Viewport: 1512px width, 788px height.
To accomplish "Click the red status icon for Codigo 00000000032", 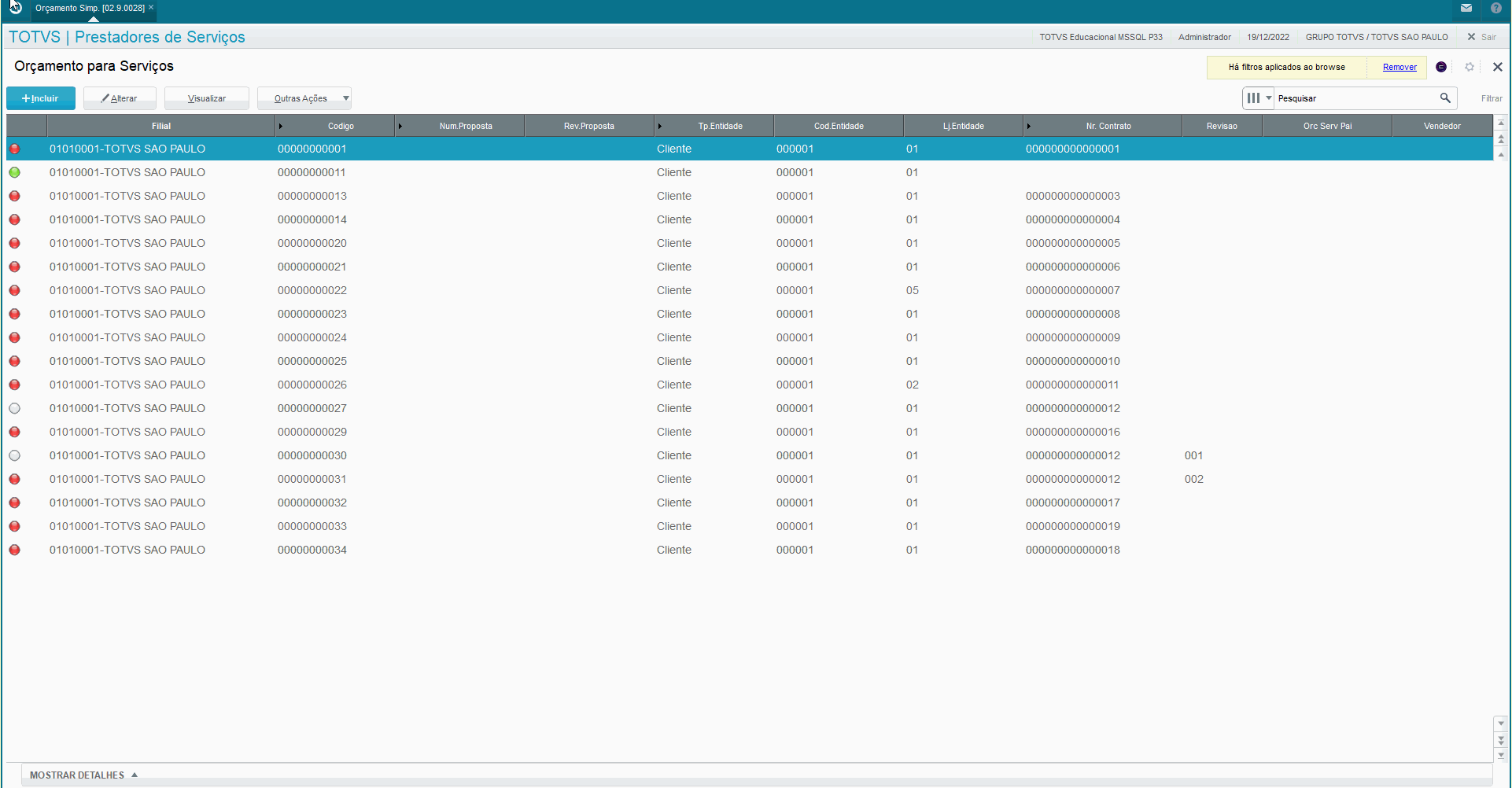I will [15, 503].
